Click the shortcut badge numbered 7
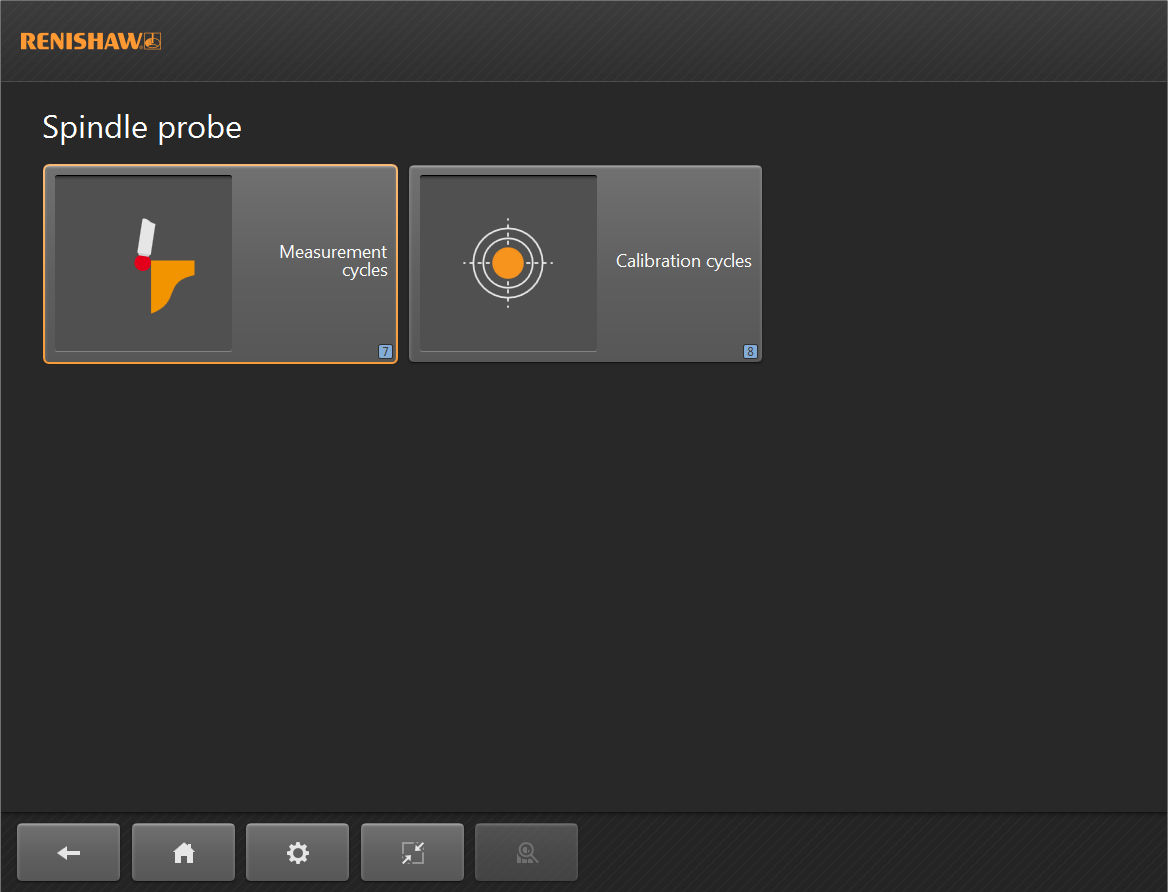 (x=385, y=352)
